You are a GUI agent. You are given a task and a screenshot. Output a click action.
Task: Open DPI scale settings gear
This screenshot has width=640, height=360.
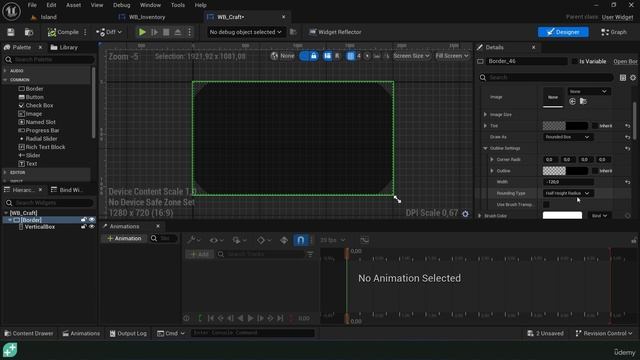[x=465, y=213]
